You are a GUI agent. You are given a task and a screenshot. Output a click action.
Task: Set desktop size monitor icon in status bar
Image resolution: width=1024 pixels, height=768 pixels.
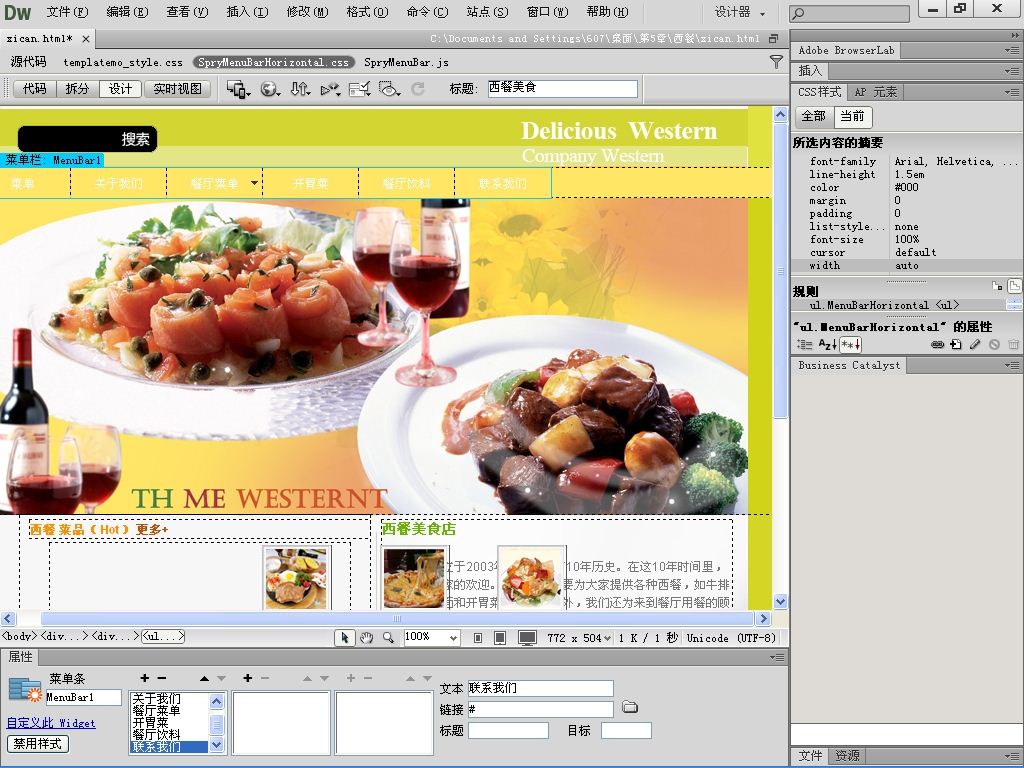527,638
